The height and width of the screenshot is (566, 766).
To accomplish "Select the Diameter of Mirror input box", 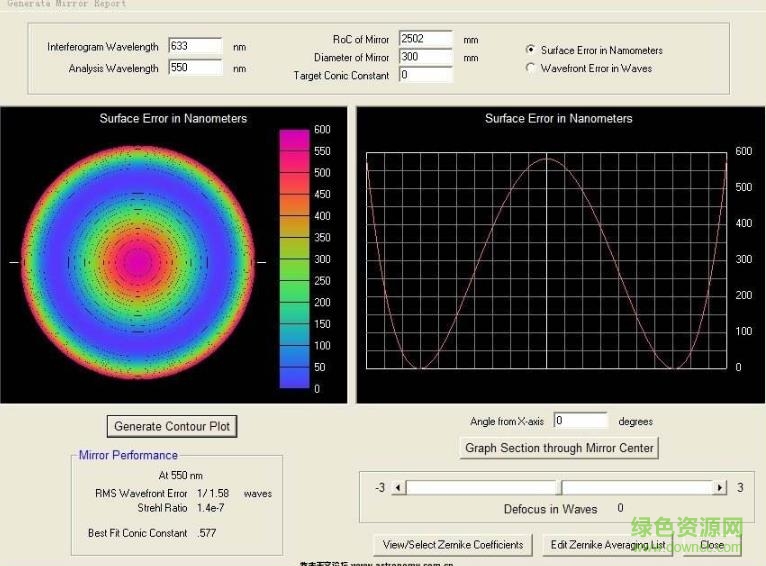I will click(425, 57).
